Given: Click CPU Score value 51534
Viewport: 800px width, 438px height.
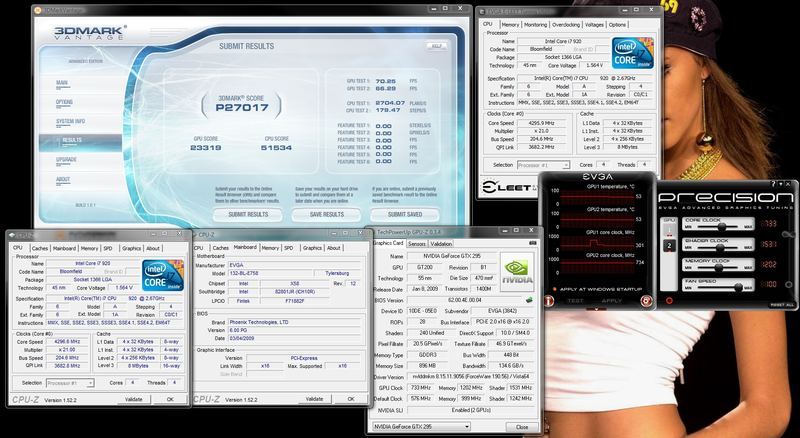Looking at the screenshot, I should [276, 148].
